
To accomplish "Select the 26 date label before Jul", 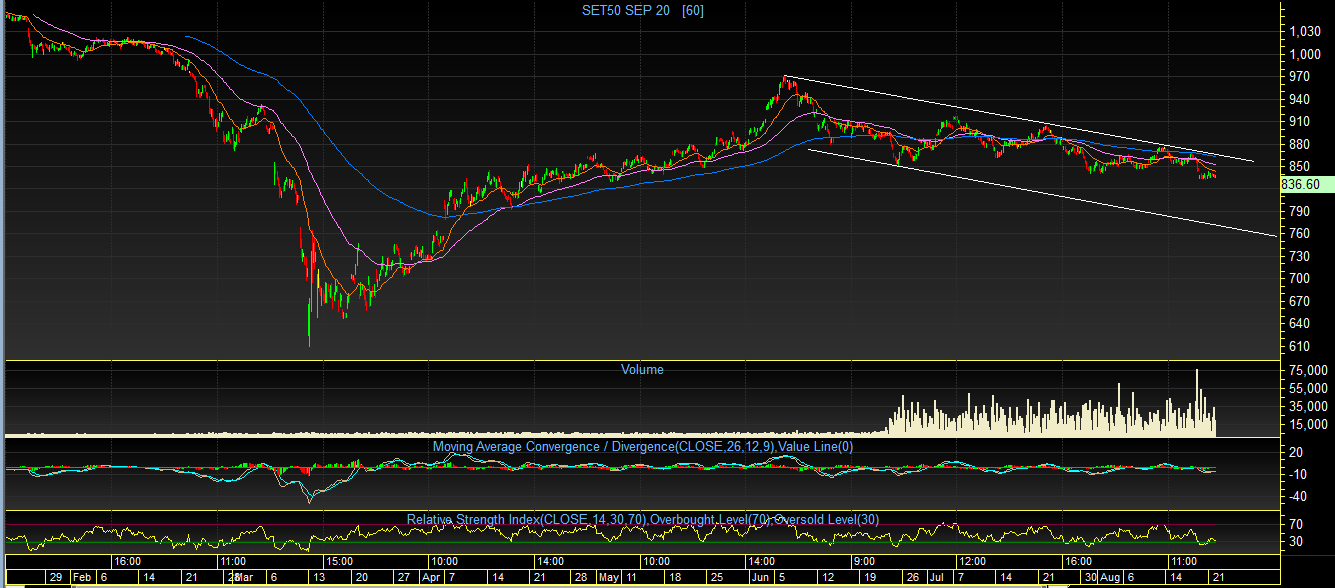I will (x=911, y=578).
